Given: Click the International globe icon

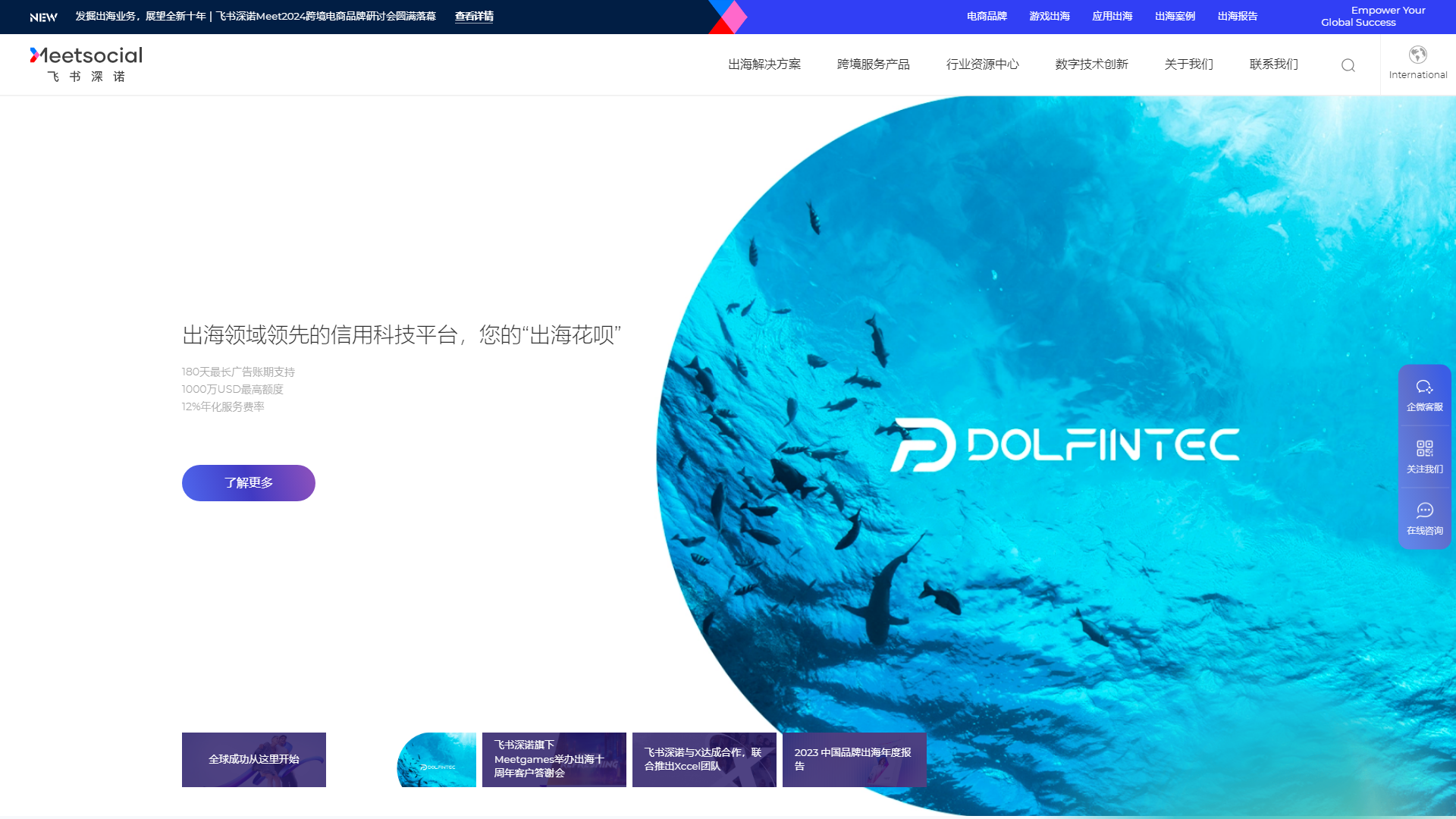Looking at the screenshot, I should tap(1417, 55).
